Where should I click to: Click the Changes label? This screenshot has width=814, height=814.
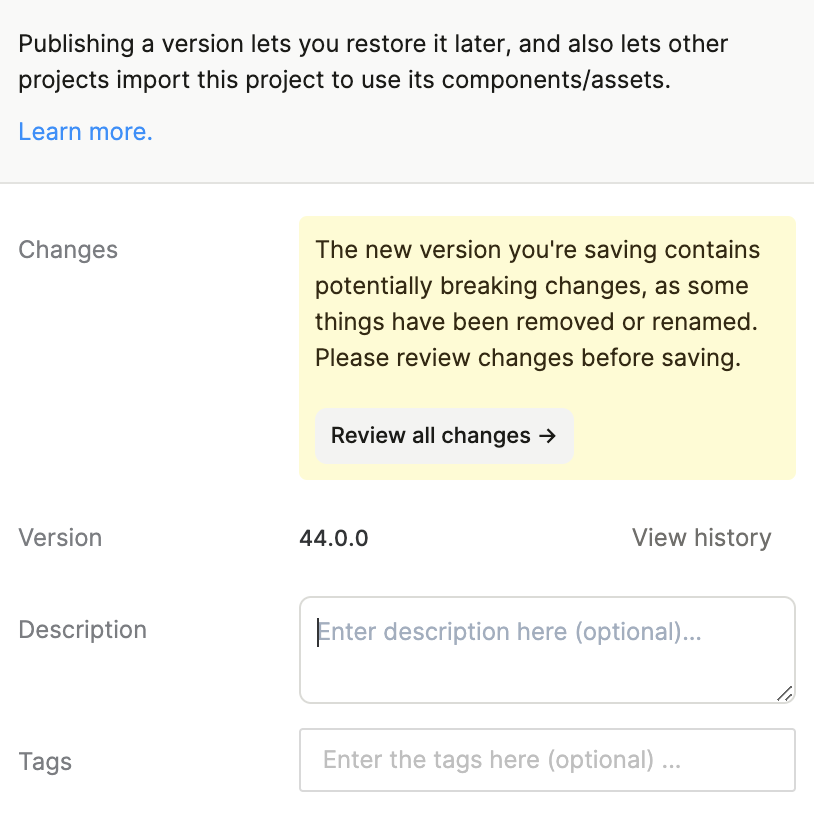click(x=68, y=250)
